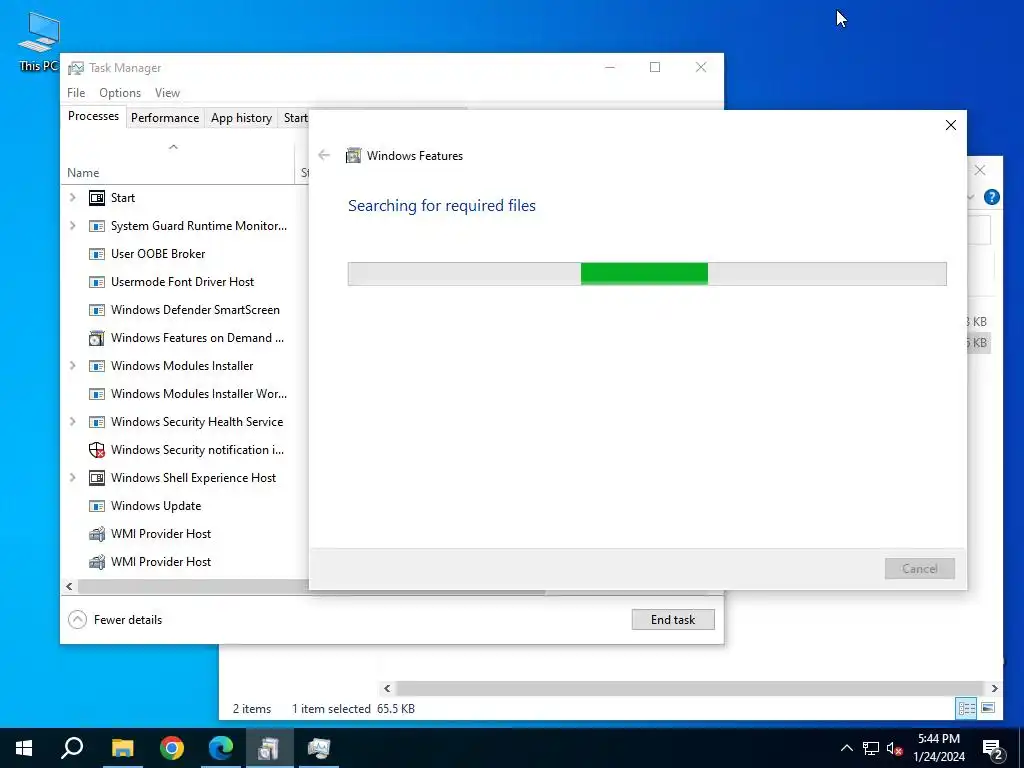Click the Windows Update process icon

click(x=97, y=506)
